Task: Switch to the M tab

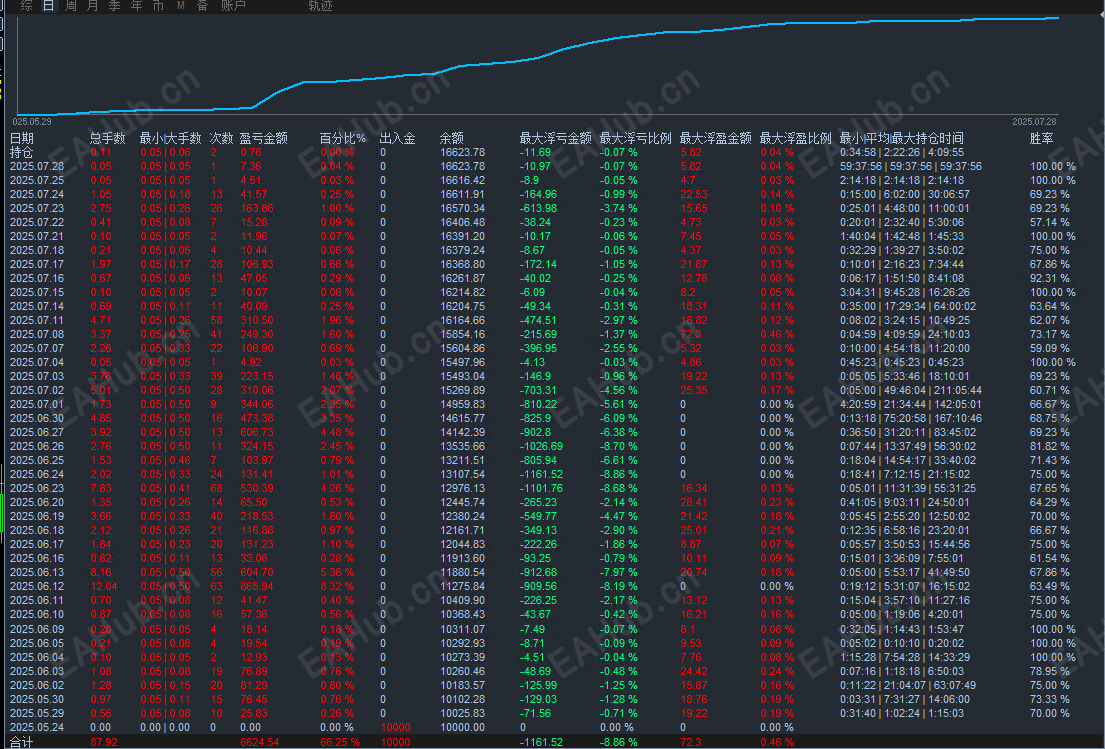Action: pyautogui.click(x=180, y=6)
